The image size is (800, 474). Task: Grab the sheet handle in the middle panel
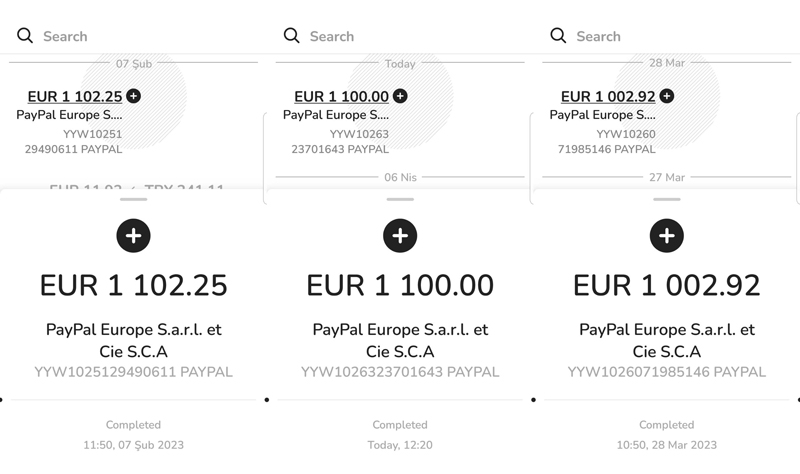401,199
